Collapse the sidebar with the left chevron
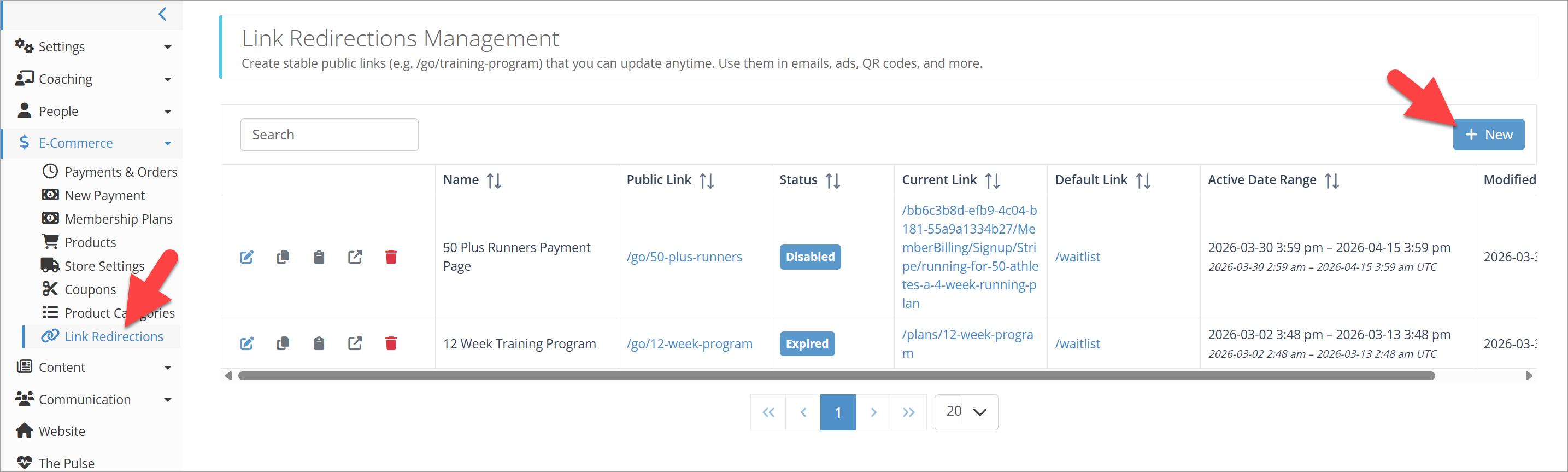Viewport: 1568px width, 472px height. click(162, 14)
